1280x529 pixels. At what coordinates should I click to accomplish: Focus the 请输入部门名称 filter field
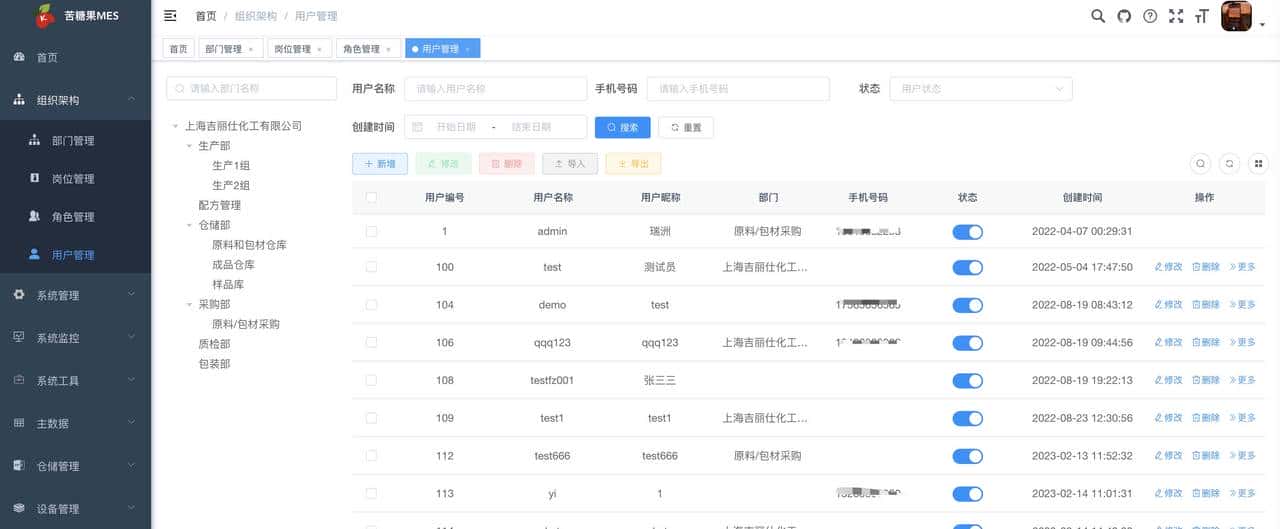[x=252, y=88]
